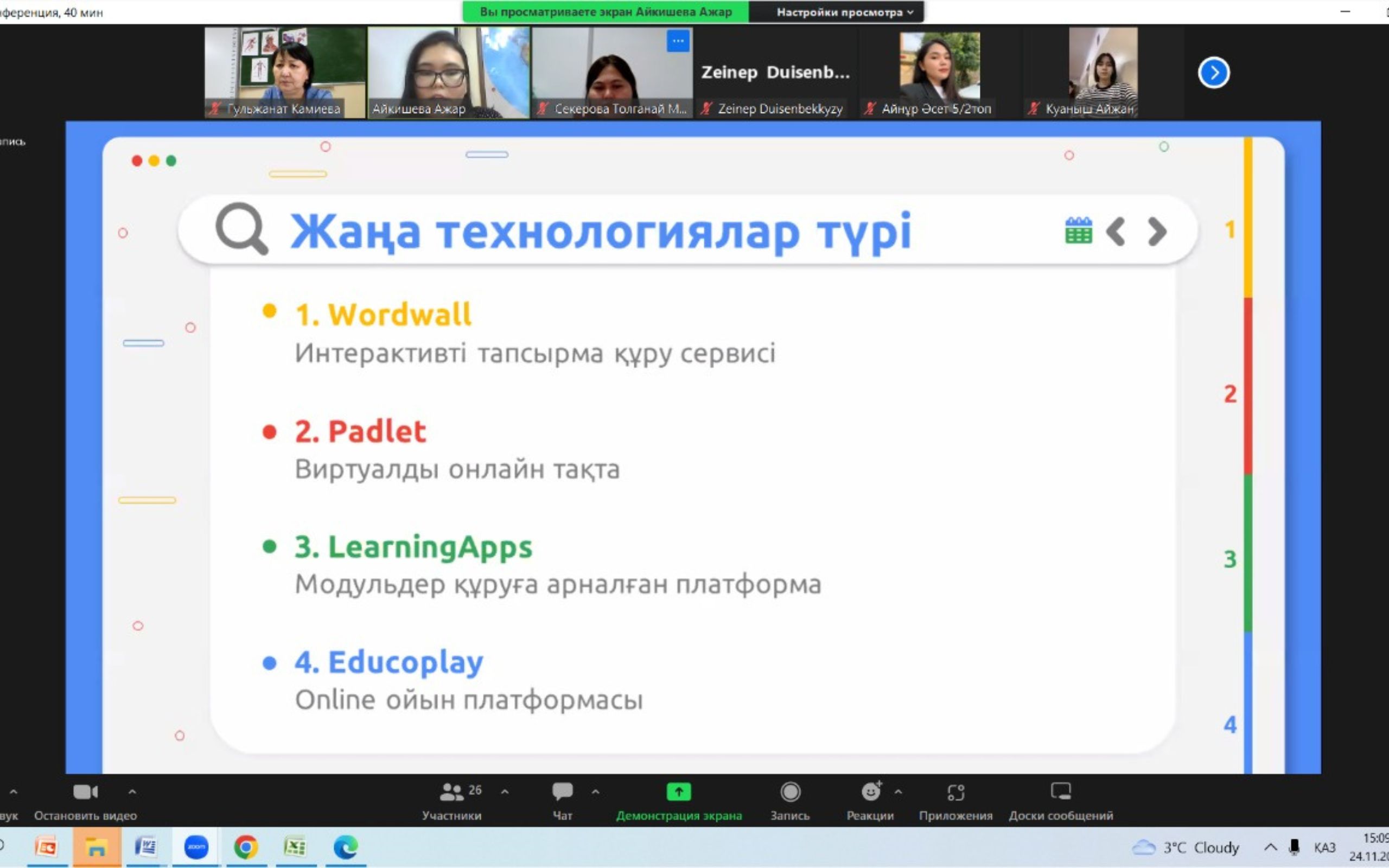Toggle Stop Video camera button
The image size is (1389, 868).
(x=86, y=792)
